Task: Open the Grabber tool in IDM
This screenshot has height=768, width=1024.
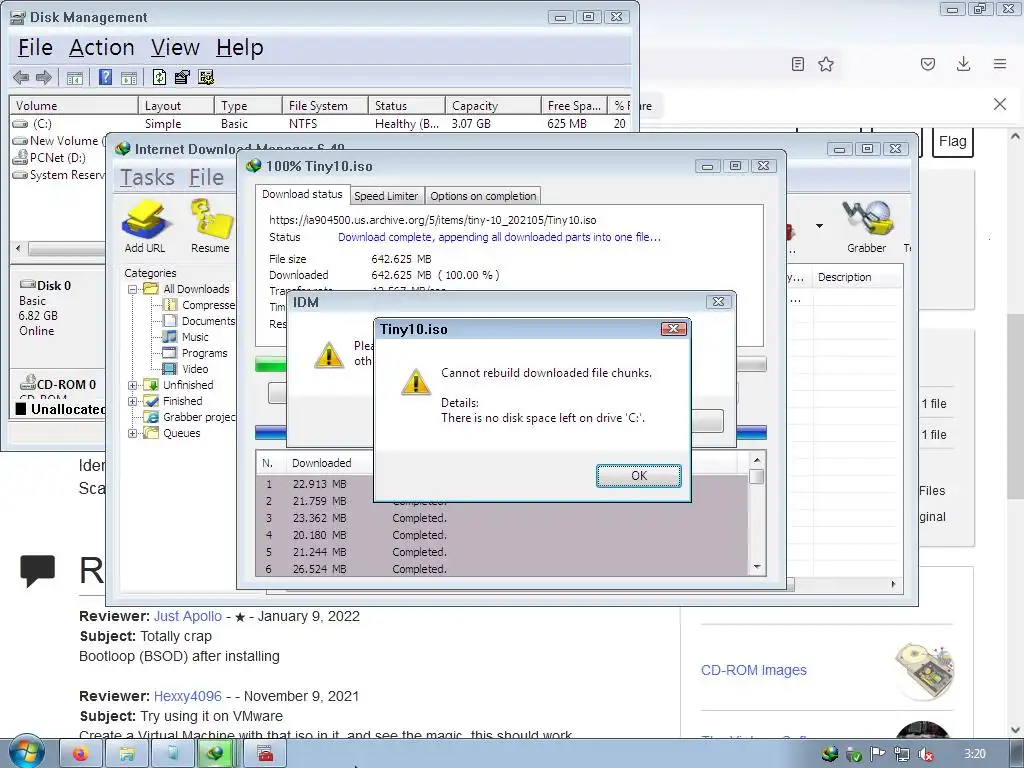Action: point(867,226)
